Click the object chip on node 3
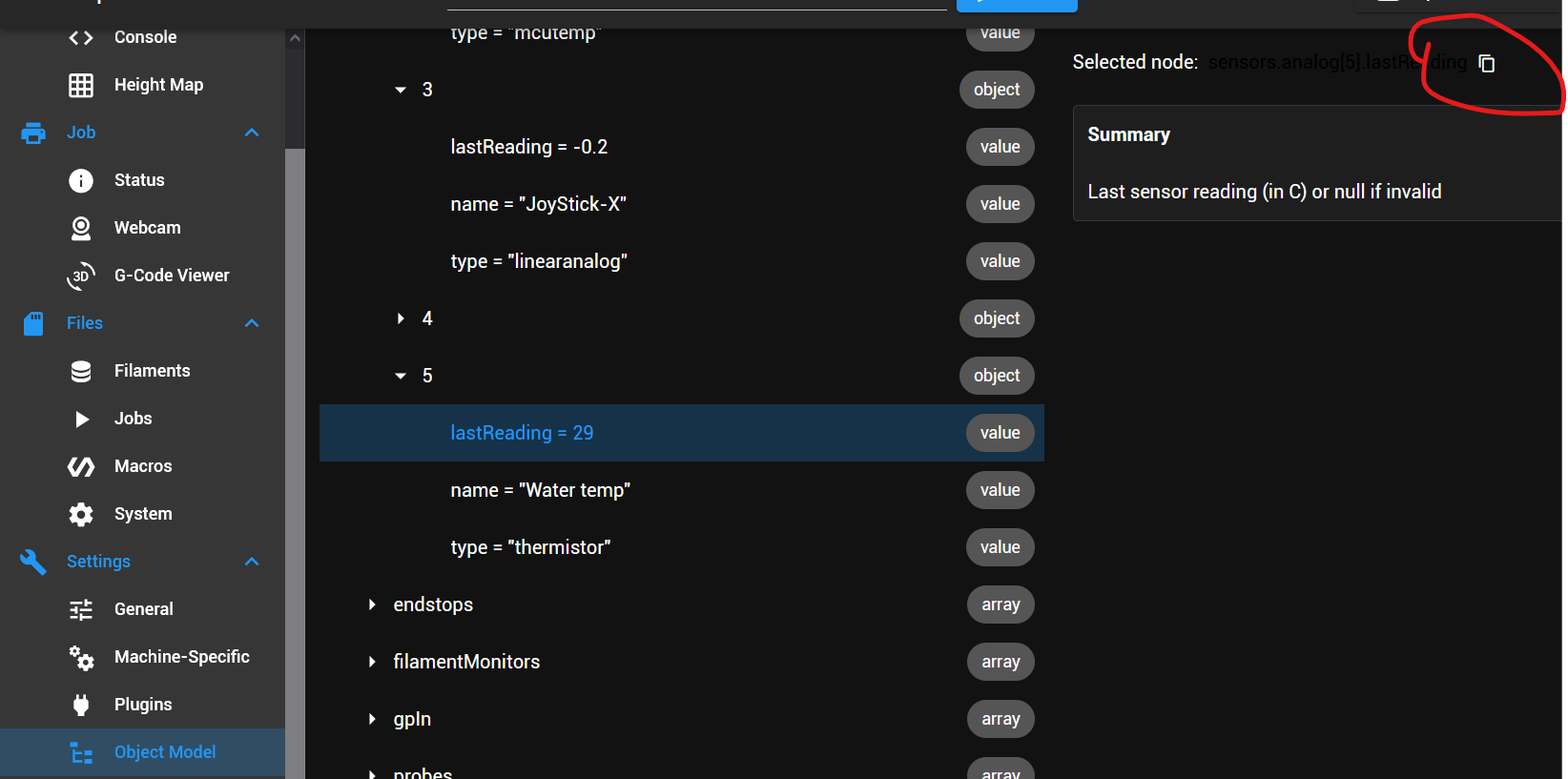1568x779 pixels. 997,90
